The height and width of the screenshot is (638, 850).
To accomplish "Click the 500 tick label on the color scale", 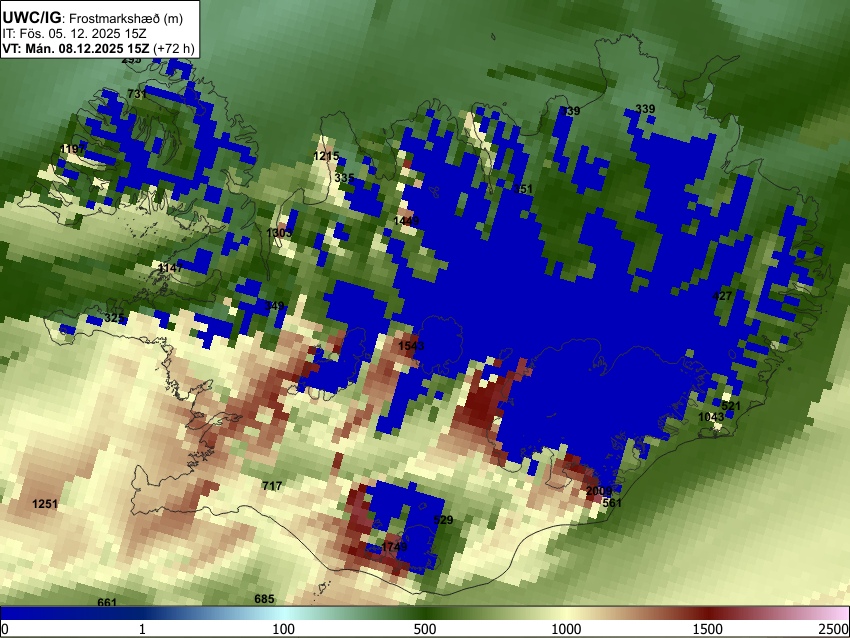I will (424, 629).
